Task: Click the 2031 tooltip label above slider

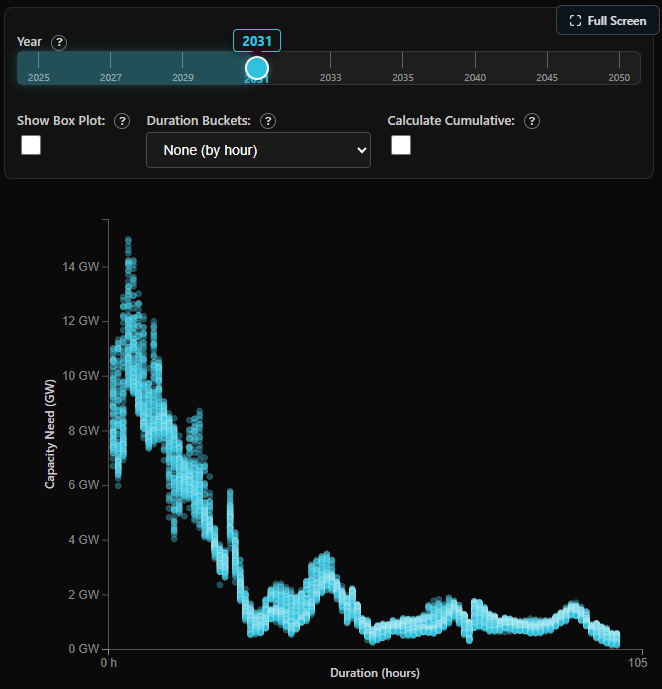Action: coord(257,41)
